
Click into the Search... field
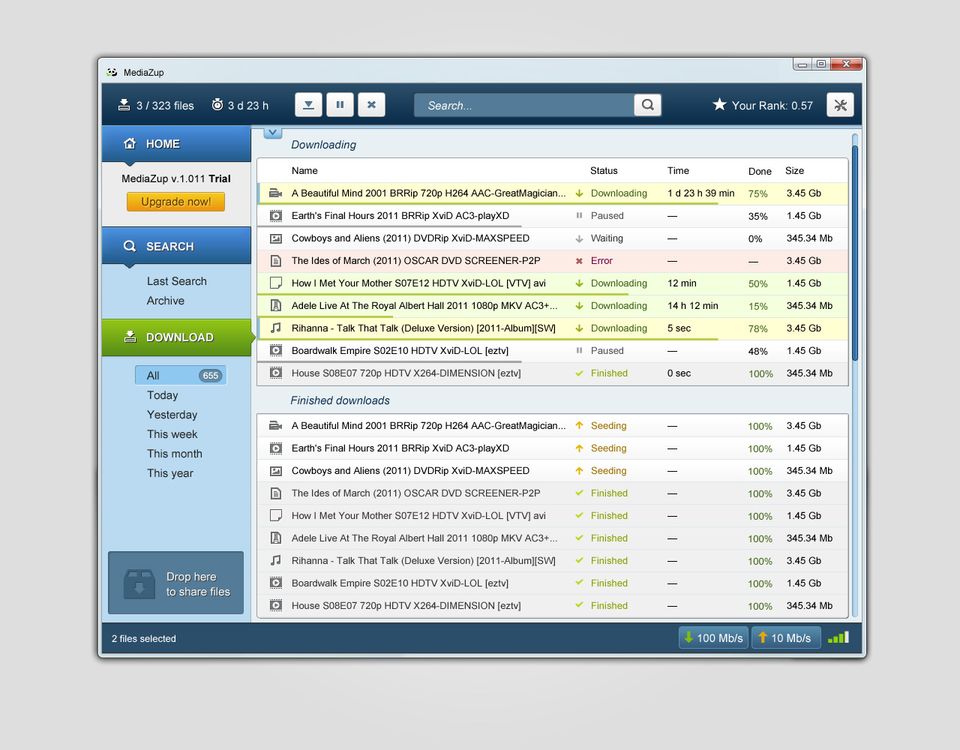(524, 105)
